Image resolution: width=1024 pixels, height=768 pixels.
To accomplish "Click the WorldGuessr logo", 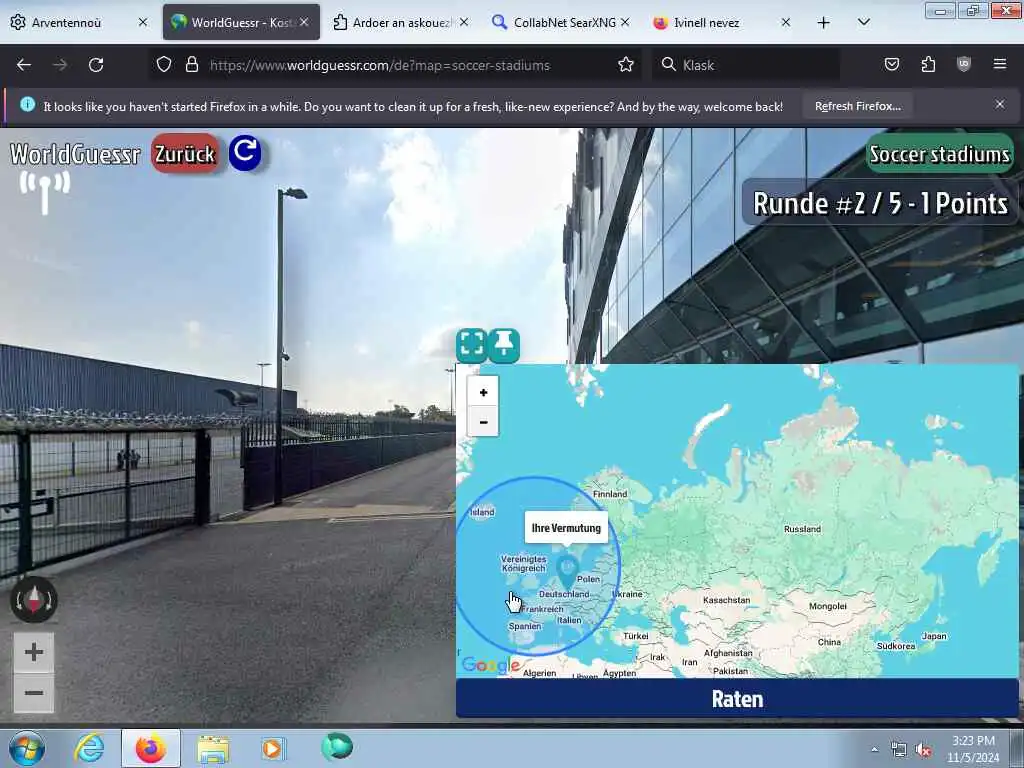I will pyautogui.click(x=75, y=154).
